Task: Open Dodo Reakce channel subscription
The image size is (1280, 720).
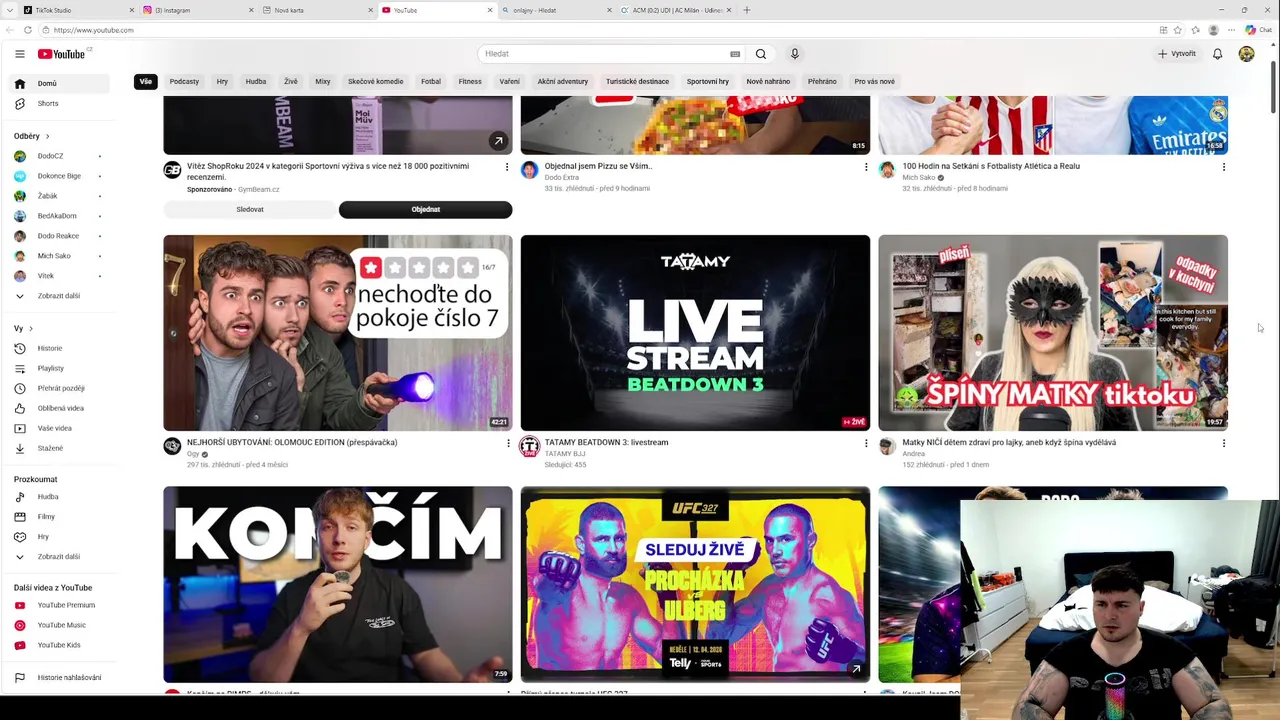Action: (x=60, y=236)
